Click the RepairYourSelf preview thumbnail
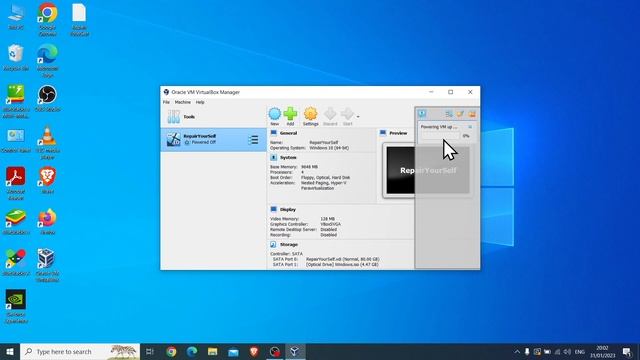Screen dimensions: 640x360 (428, 170)
